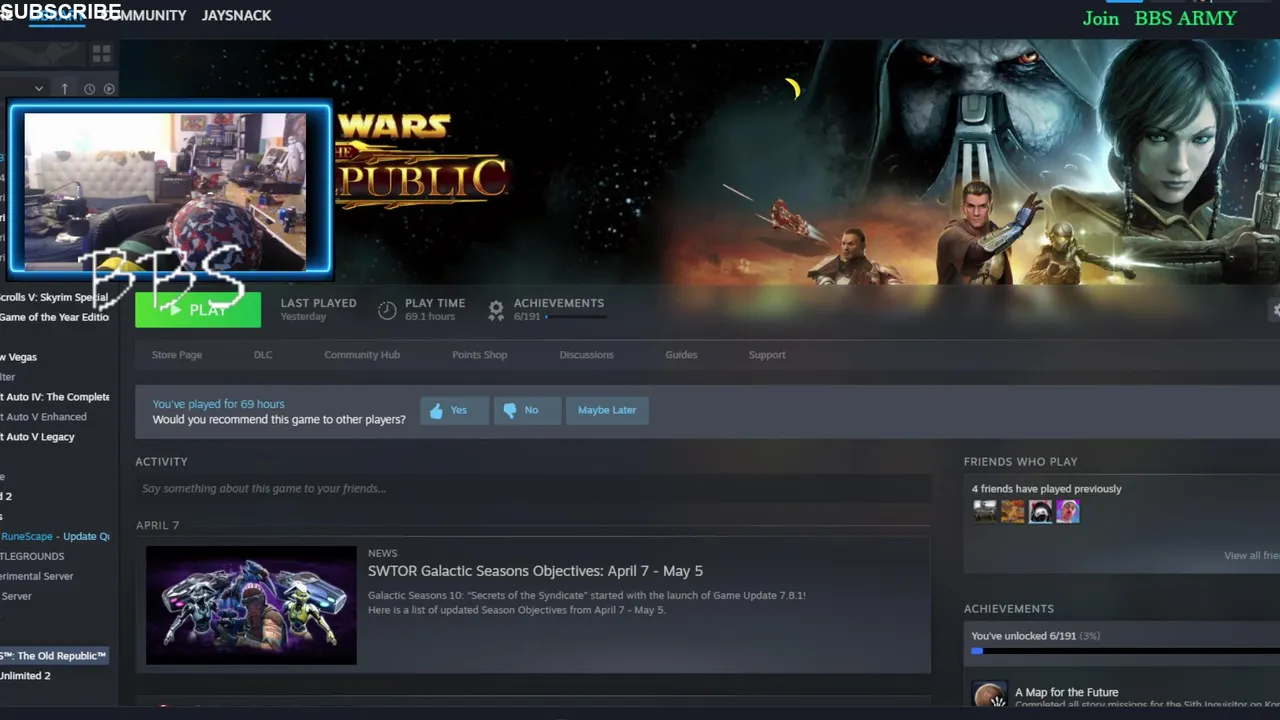The height and width of the screenshot is (720, 1280).
Task: Click the thumbs-up icon
Action: pos(436,410)
